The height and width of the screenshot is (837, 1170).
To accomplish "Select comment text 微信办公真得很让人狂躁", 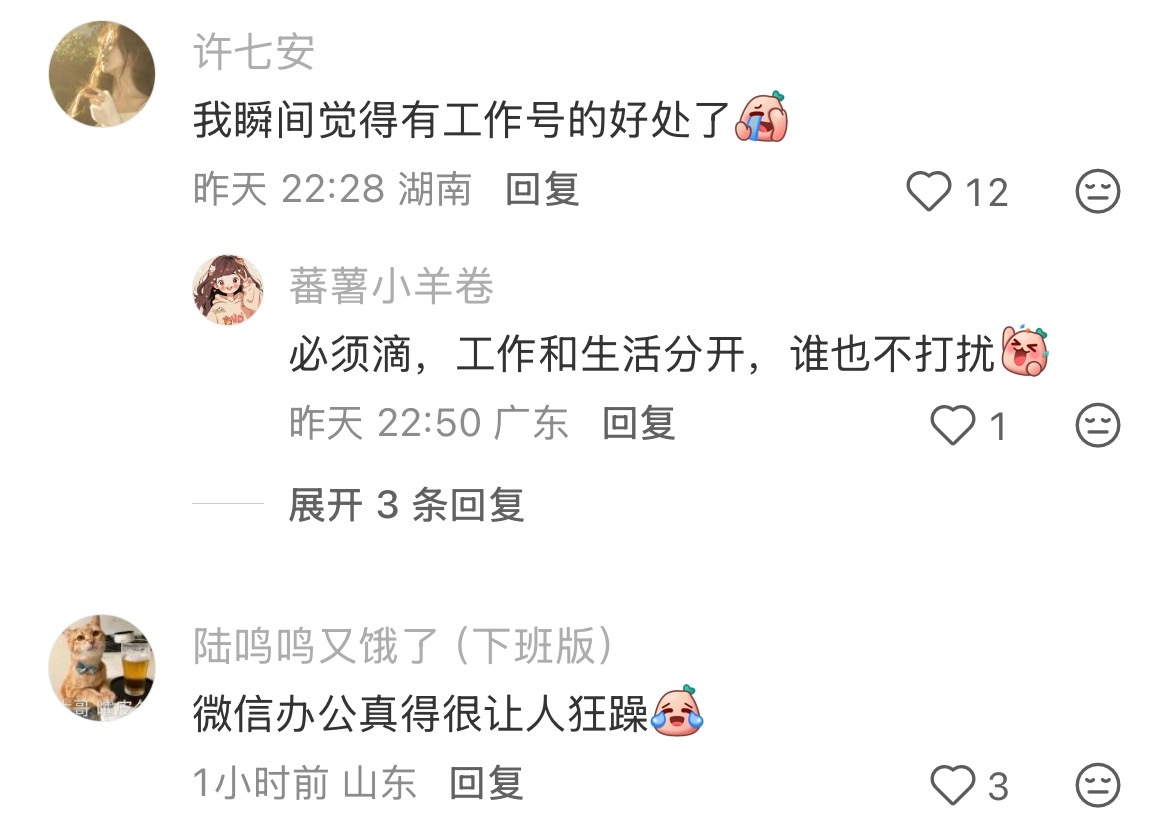I will [421, 713].
